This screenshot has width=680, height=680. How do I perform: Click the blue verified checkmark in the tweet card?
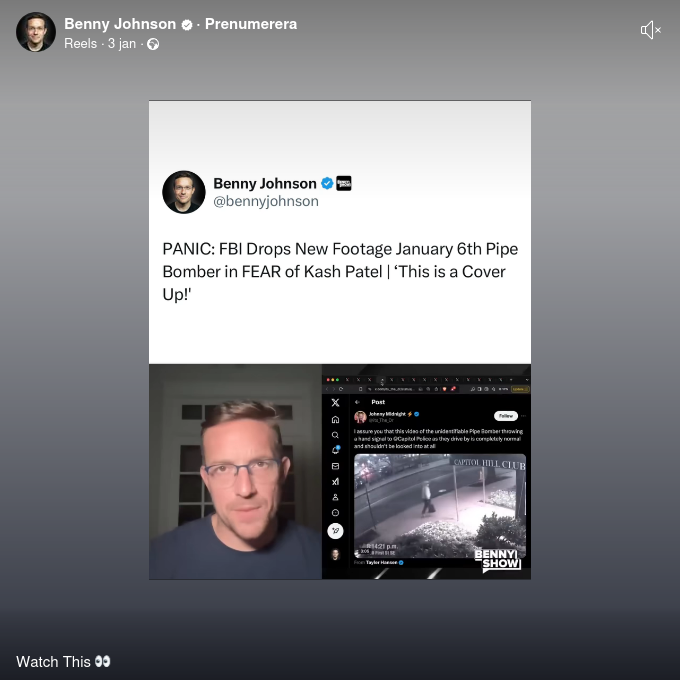(x=327, y=183)
